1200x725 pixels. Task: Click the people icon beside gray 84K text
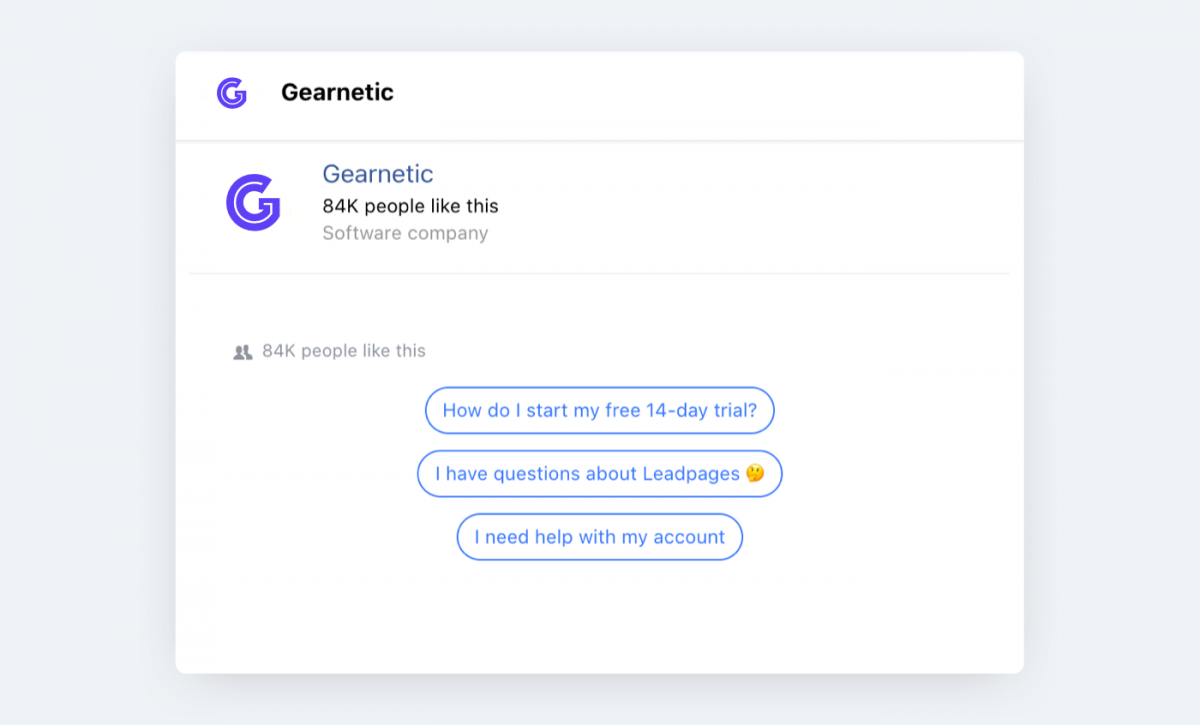(x=242, y=352)
